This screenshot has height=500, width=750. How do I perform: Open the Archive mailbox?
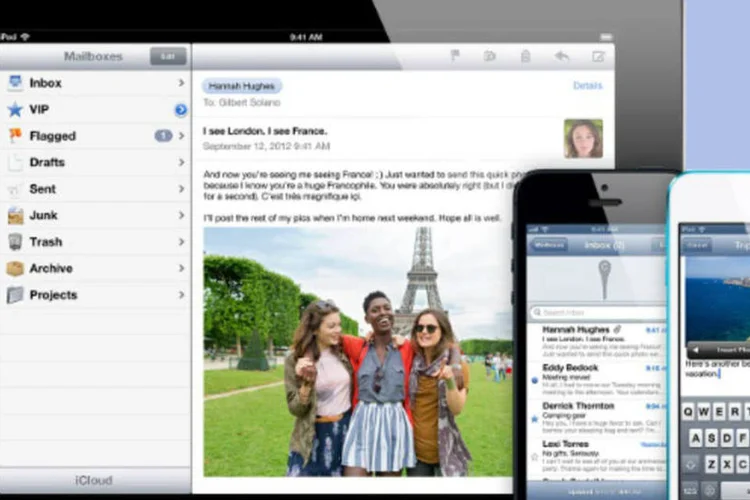point(95,268)
